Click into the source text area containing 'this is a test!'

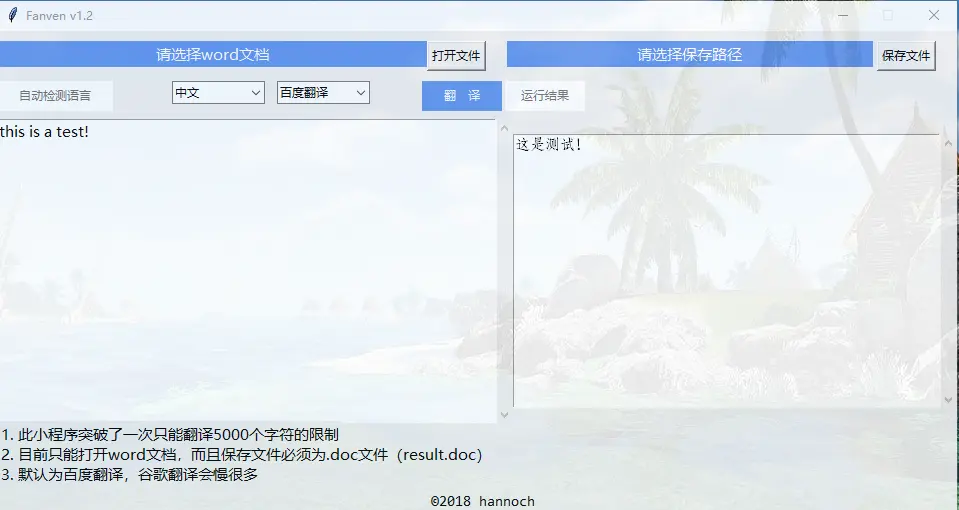[248, 270]
